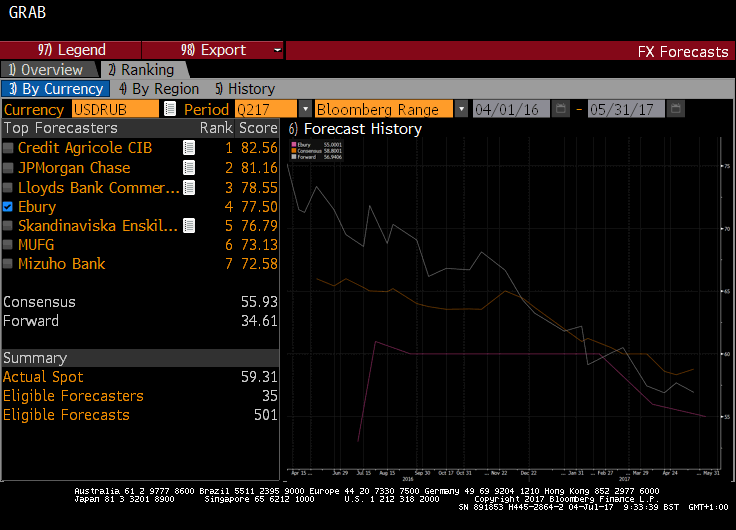Select the History sub-tab
The image size is (736, 530).
[245, 89]
